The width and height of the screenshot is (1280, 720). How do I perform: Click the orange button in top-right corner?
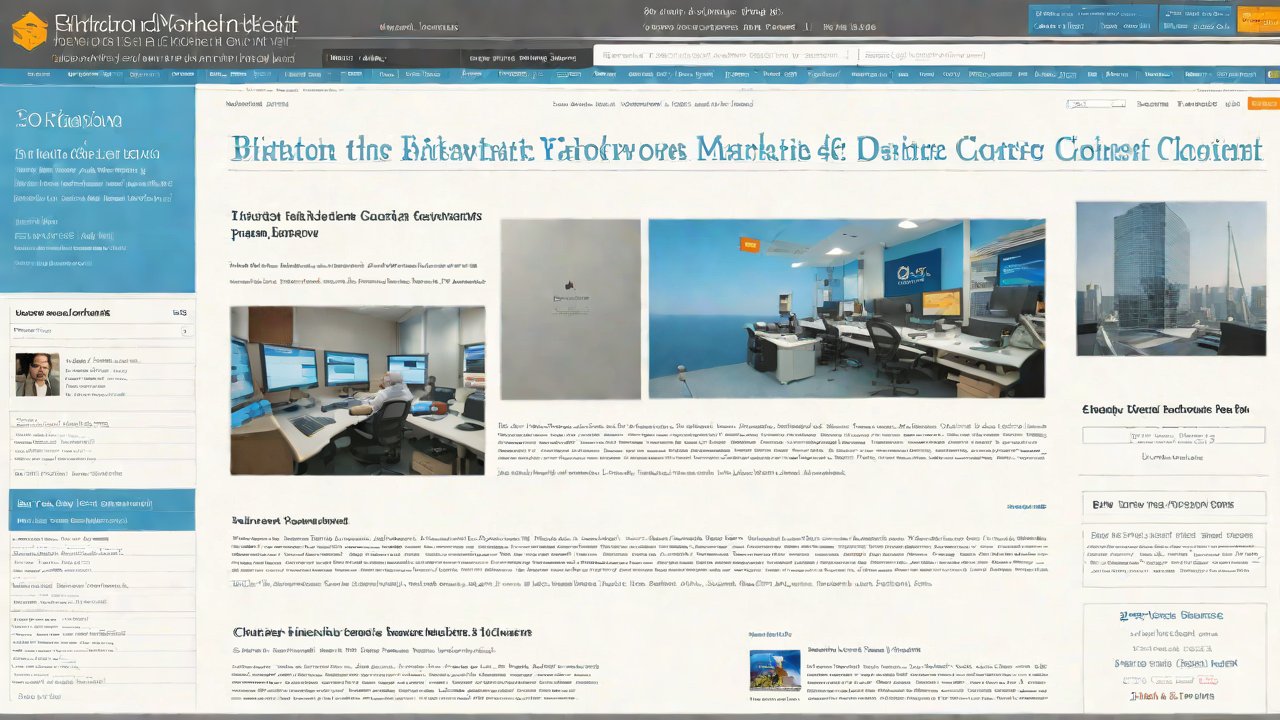click(x=1257, y=20)
